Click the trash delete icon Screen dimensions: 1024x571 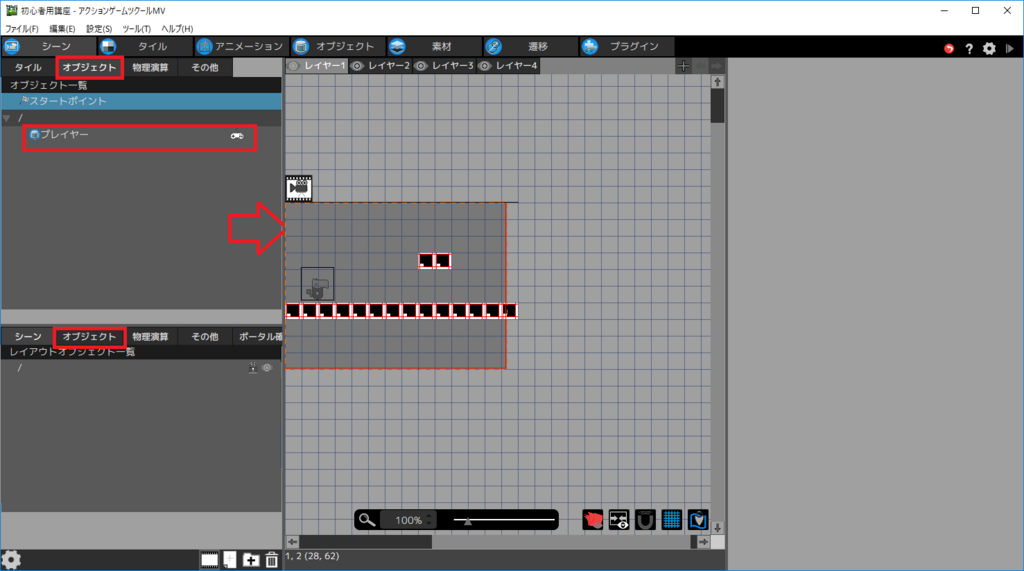pos(272,560)
